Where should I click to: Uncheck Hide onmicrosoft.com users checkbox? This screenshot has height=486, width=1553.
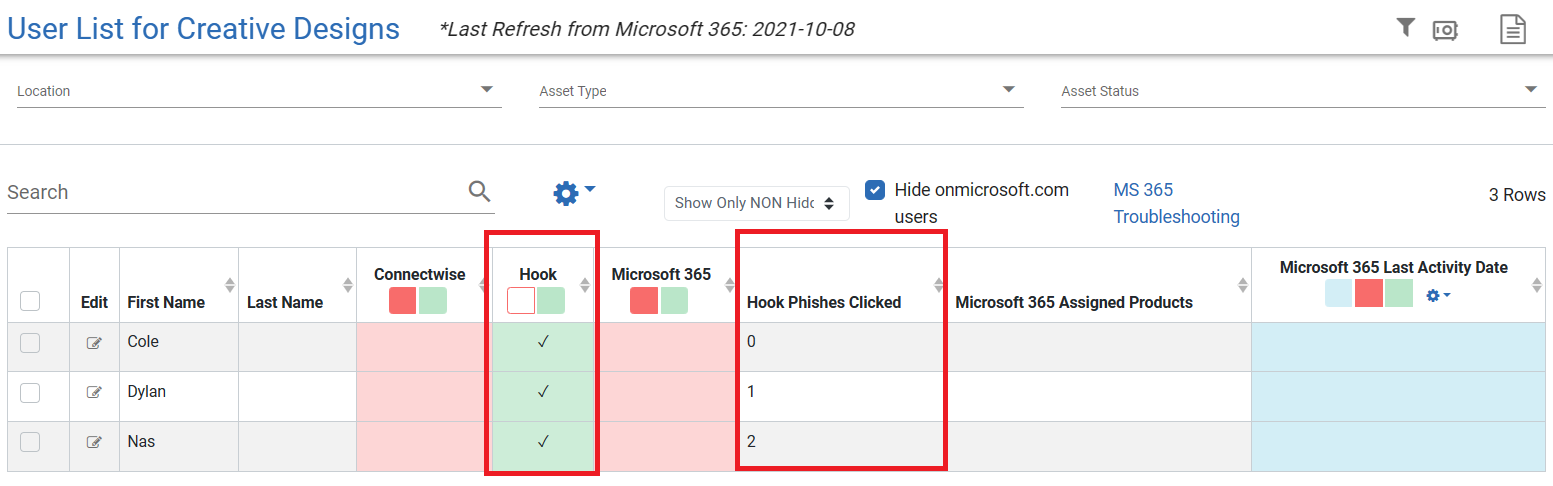point(875,190)
